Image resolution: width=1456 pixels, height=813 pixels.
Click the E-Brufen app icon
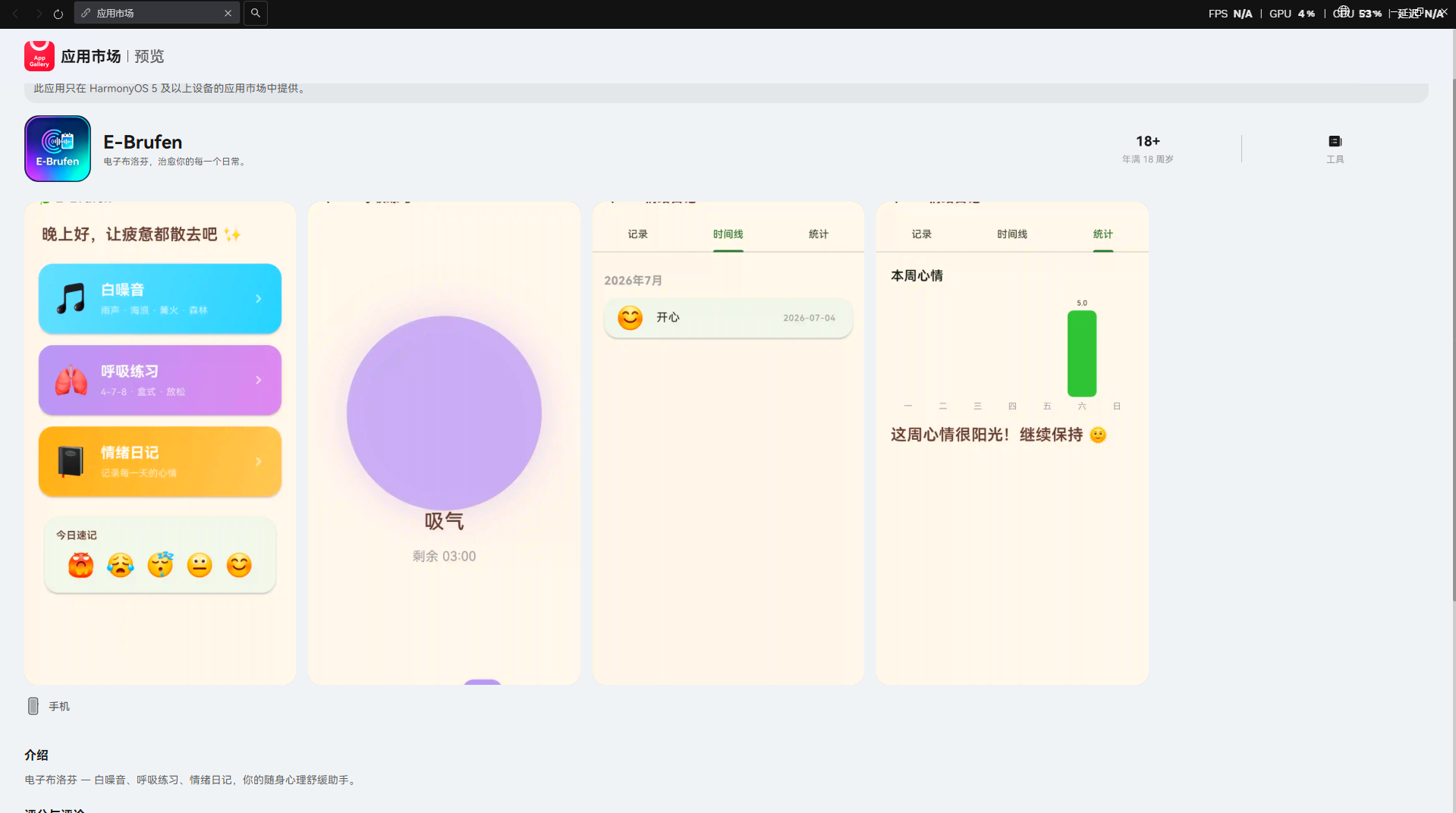point(58,149)
